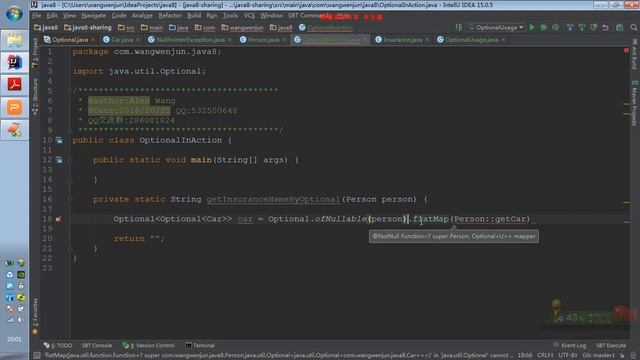Open the TODO tool window
Screen dimensions: 640x360
pos(58,345)
